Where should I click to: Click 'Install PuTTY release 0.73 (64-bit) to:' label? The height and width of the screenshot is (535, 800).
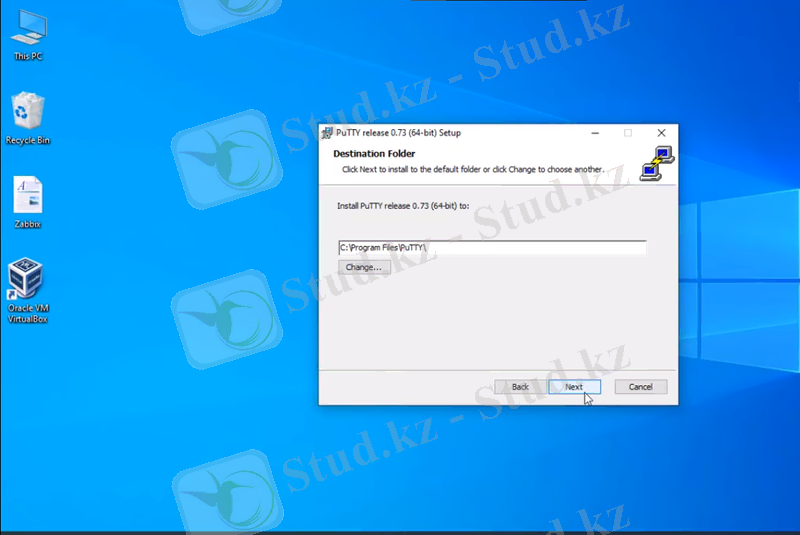403,206
